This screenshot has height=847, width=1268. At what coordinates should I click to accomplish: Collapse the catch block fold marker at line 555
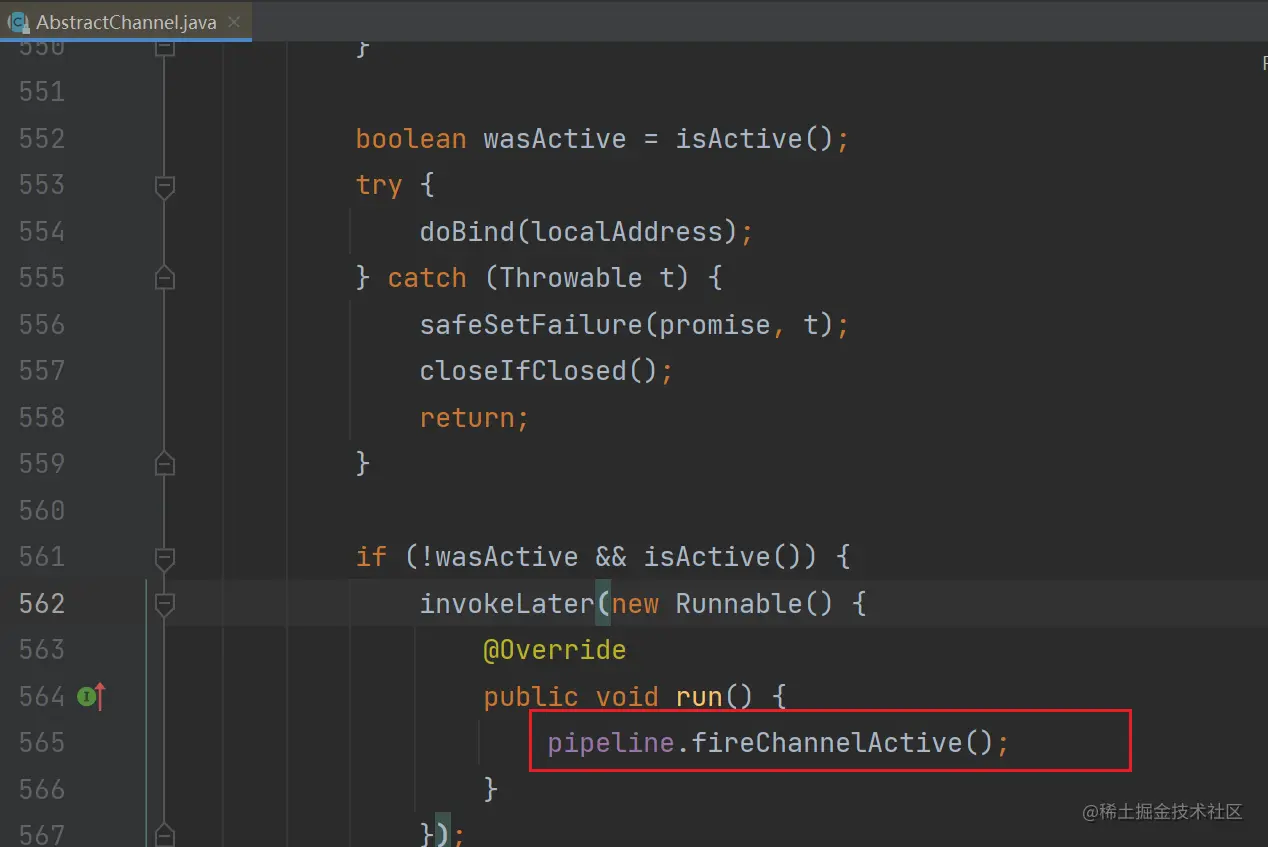[x=165, y=277]
